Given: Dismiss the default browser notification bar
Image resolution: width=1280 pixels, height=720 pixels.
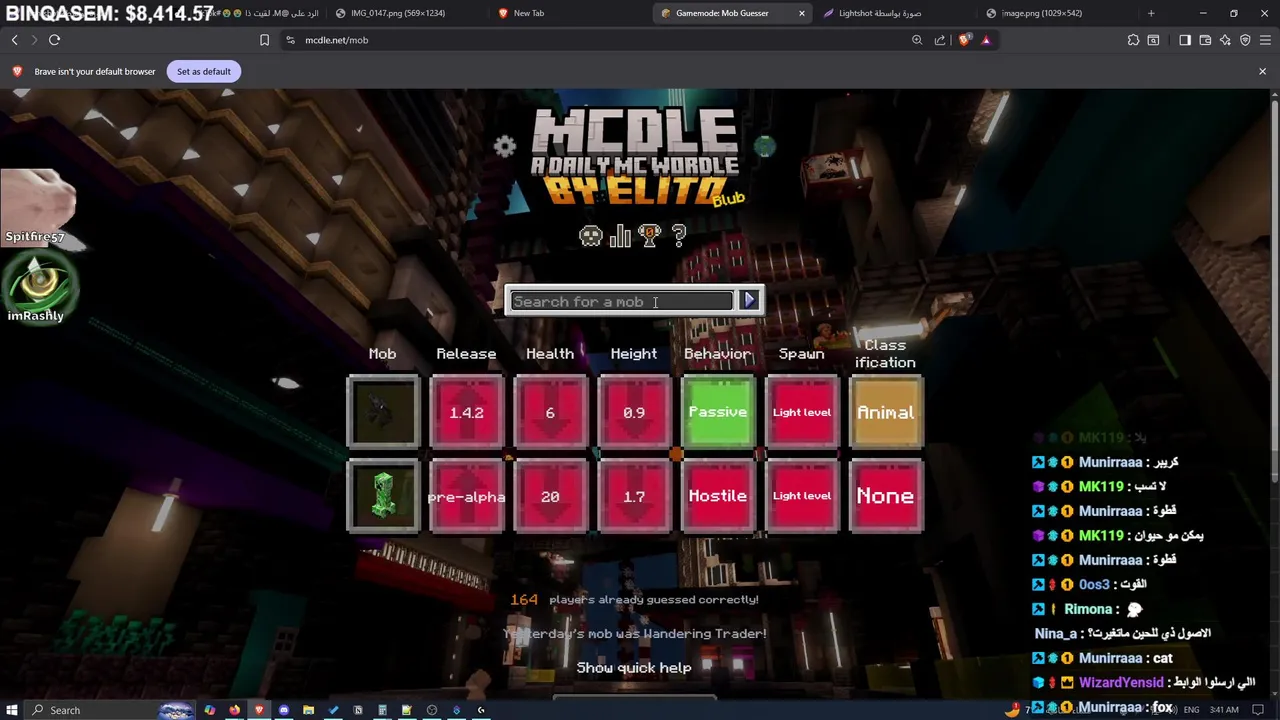Looking at the screenshot, I should [x=1262, y=71].
